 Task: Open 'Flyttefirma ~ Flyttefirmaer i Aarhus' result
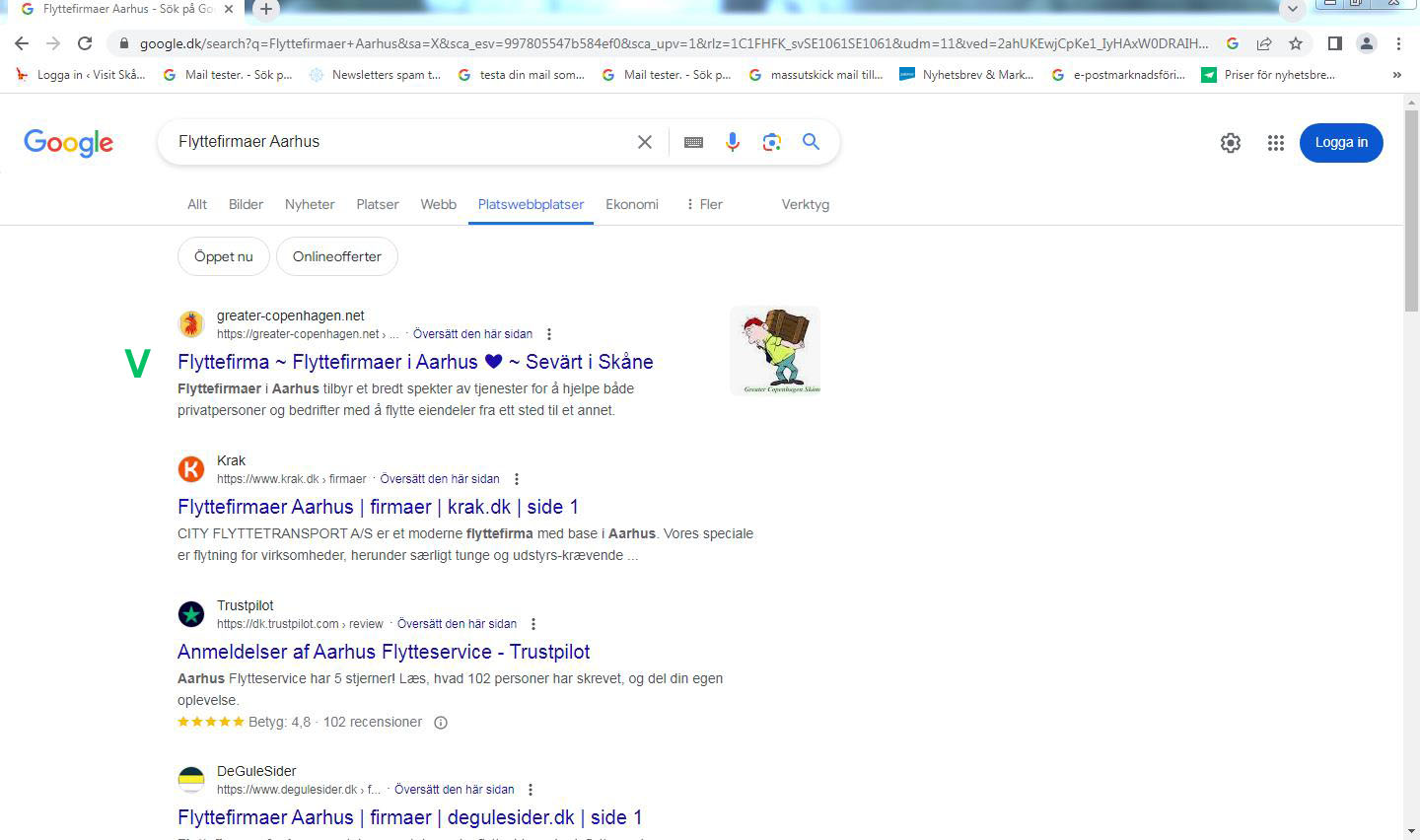click(415, 362)
